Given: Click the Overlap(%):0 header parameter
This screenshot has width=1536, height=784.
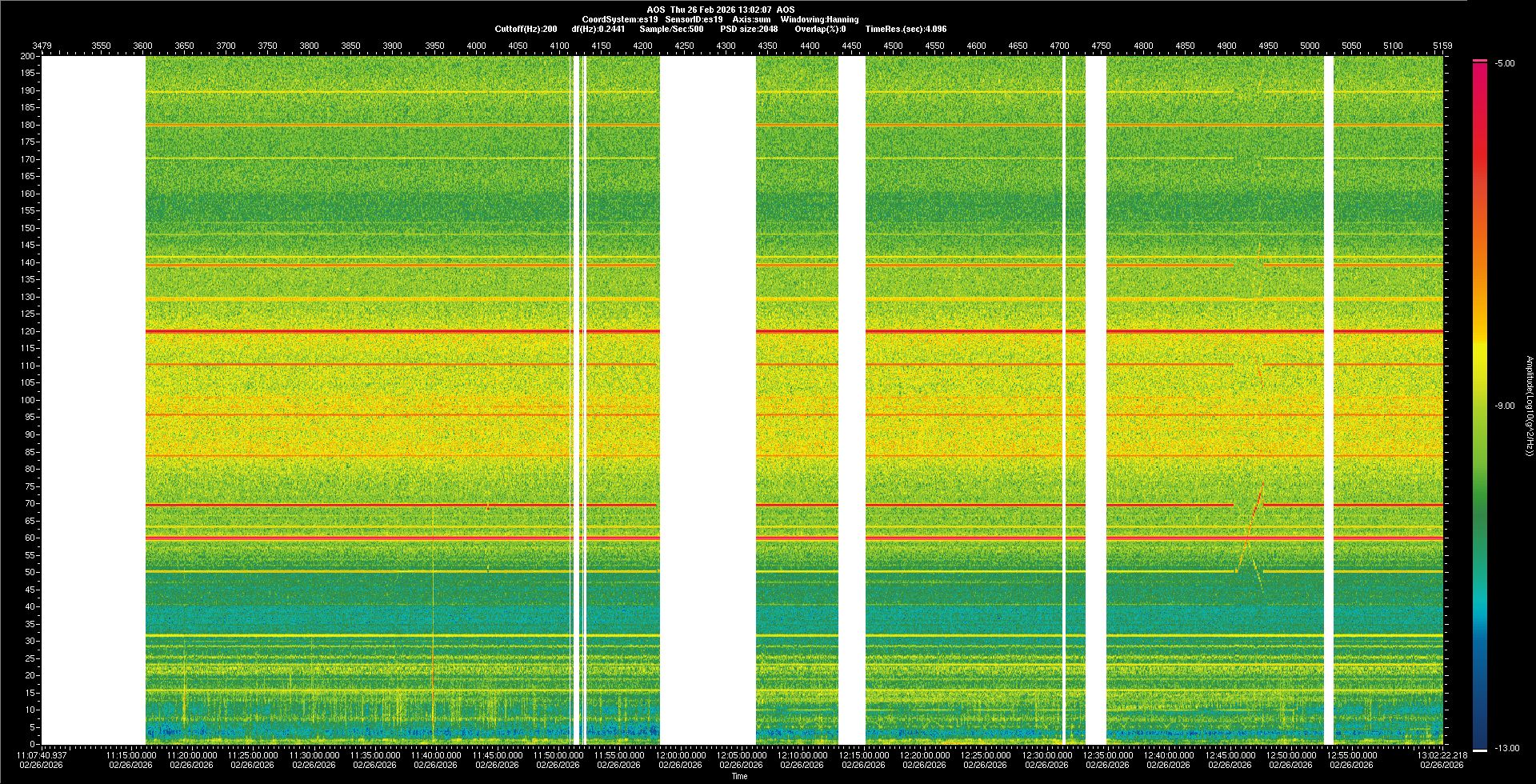Looking at the screenshot, I should click(820, 29).
